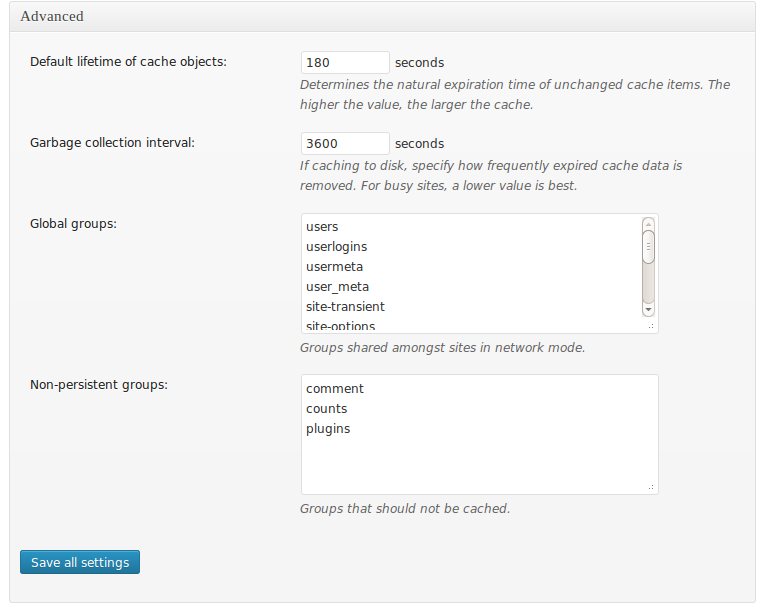Click the 'plugins' line in Non-persistent groups
Image resolution: width=758 pixels, height=606 pixels.
tap(328, 429)
